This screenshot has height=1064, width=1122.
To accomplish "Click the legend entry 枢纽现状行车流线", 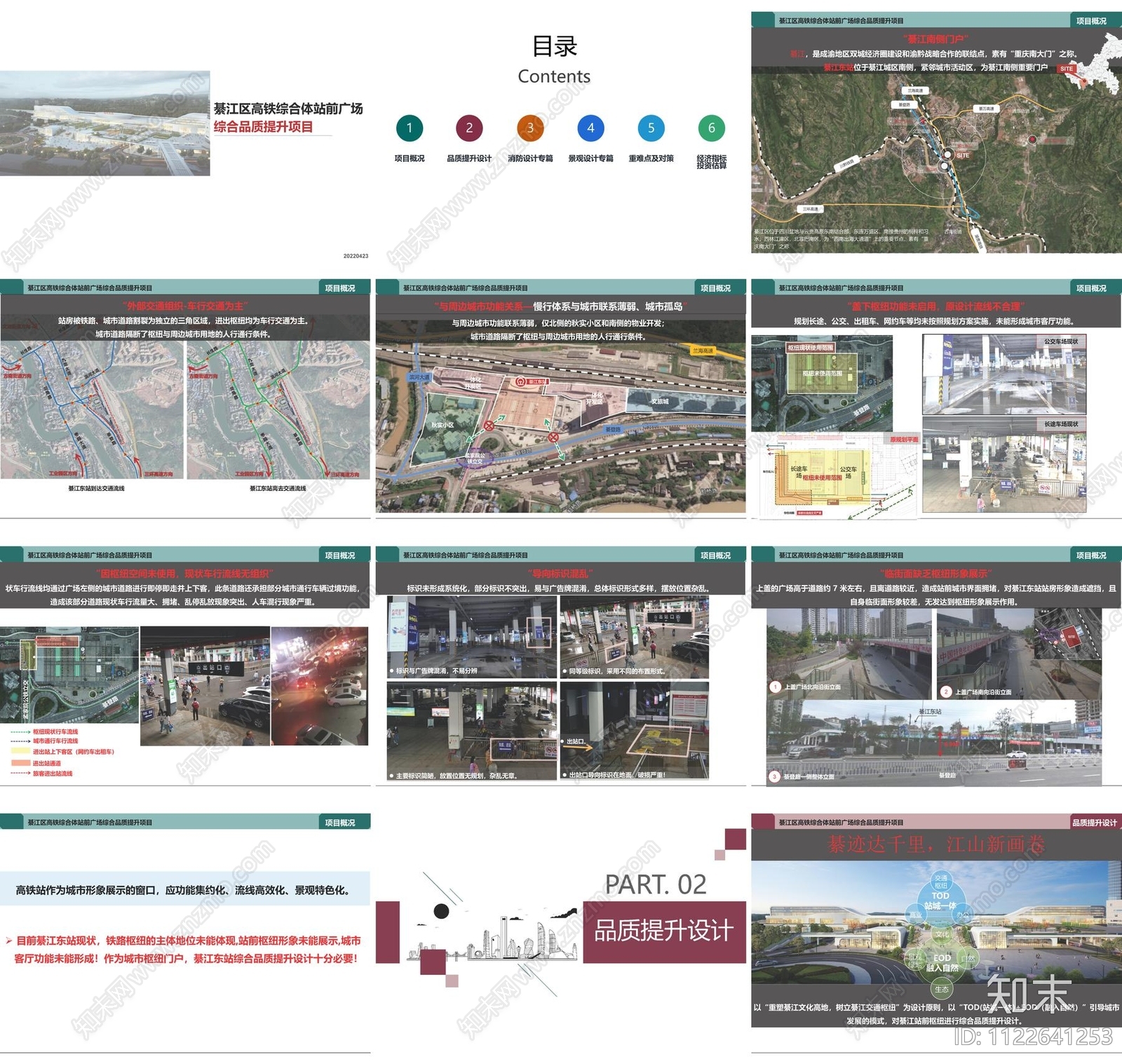I will [x=55, y=732].
